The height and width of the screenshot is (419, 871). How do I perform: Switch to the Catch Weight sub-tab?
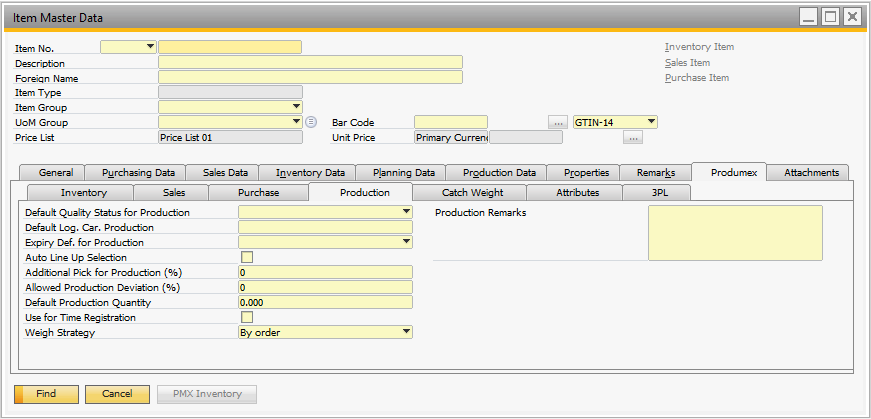(472, 192)
